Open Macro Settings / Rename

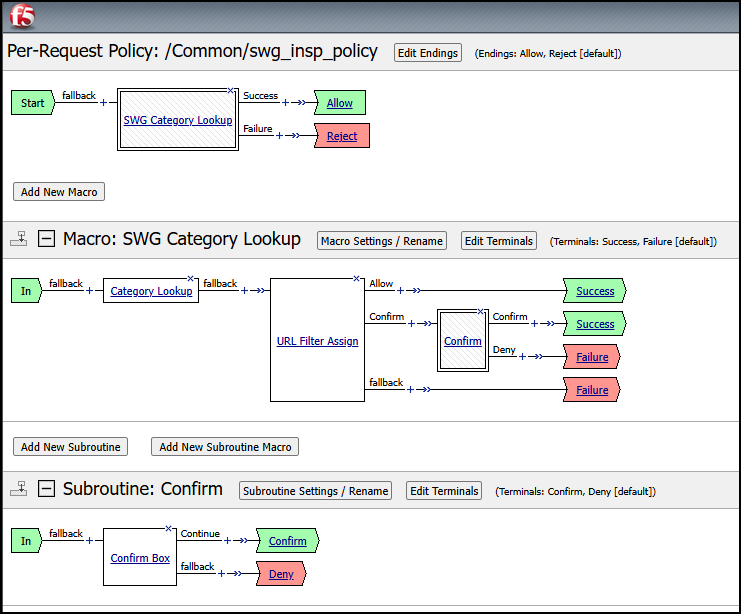[x=382, y=241]
